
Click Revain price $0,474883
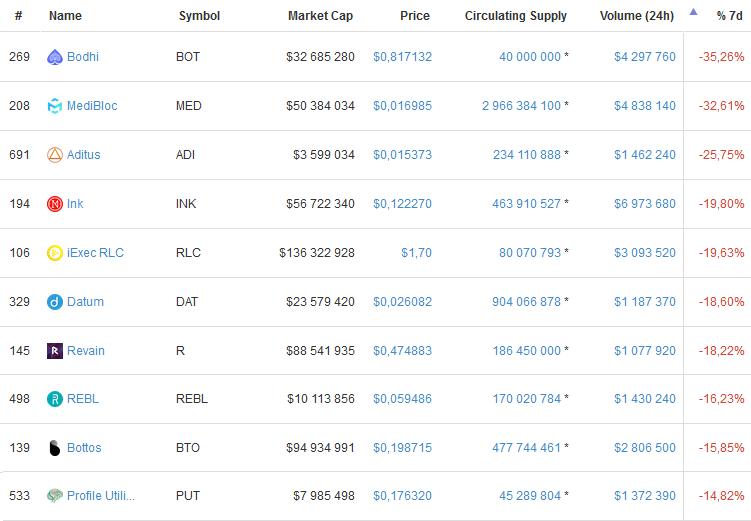point(402,351)
